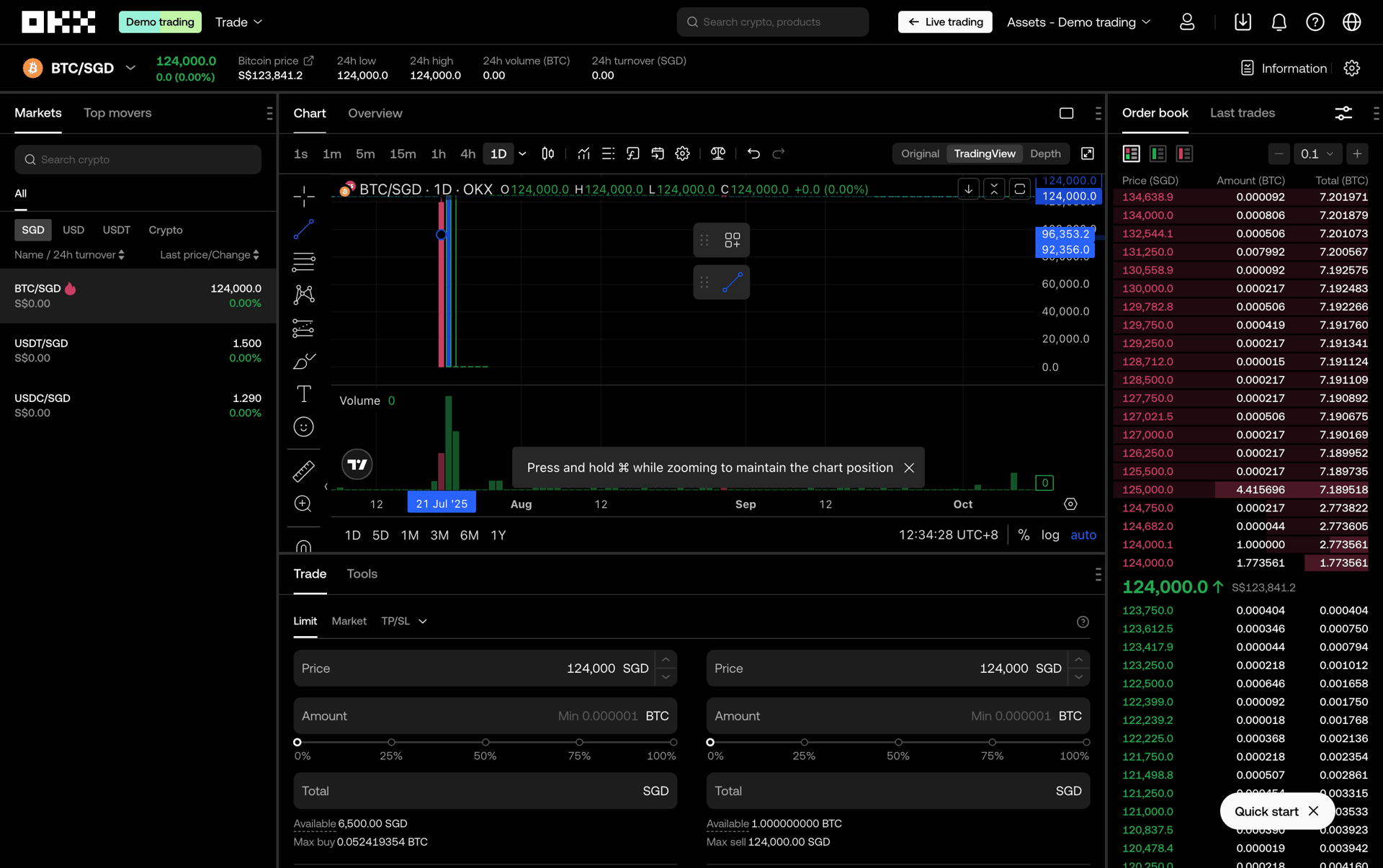Open page settings gear next to Information
Screen dimensions: 1383x868
point(1352,68)
